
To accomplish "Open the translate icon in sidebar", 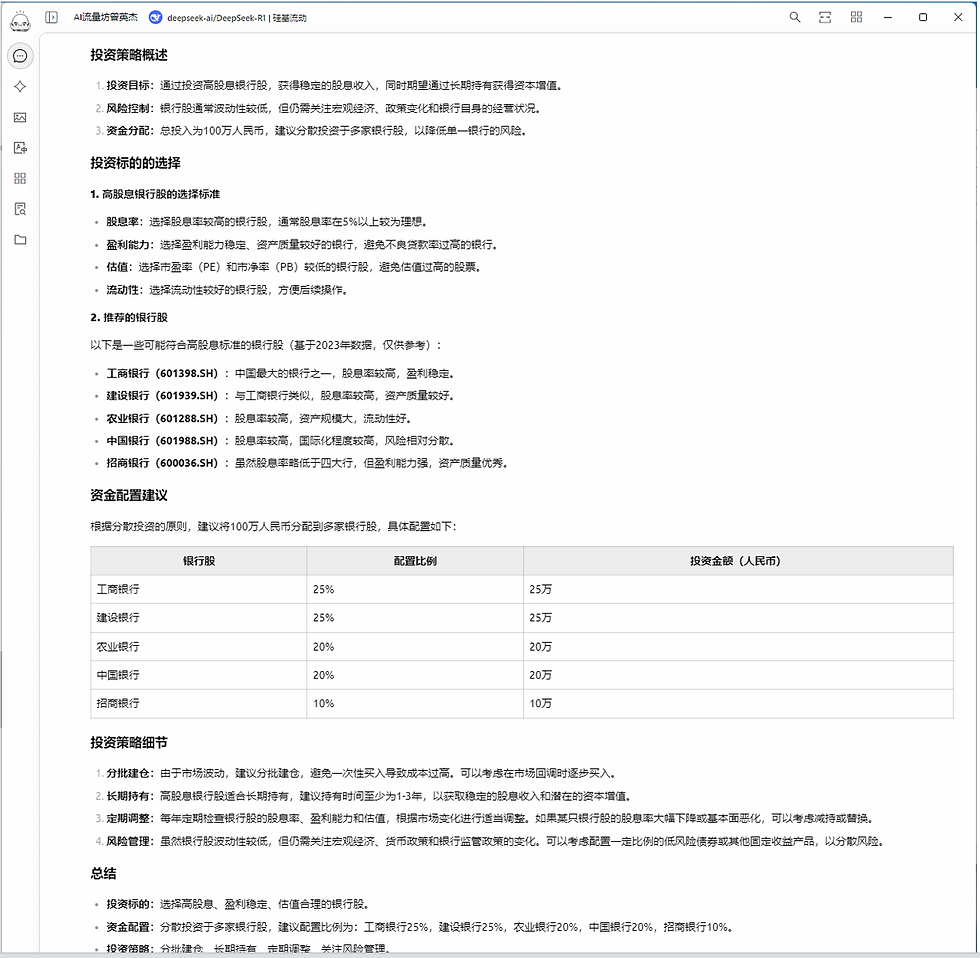I will pyautogui.click(x=20, y=148).
